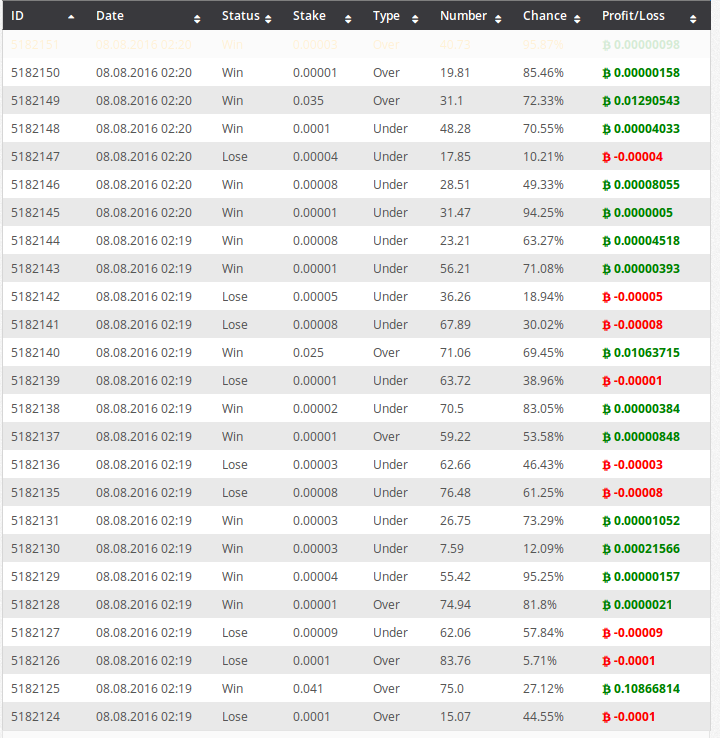Click Win status in row 5182138
The width and height of the screenshot is (720, 738).
[x=232, y=409]
